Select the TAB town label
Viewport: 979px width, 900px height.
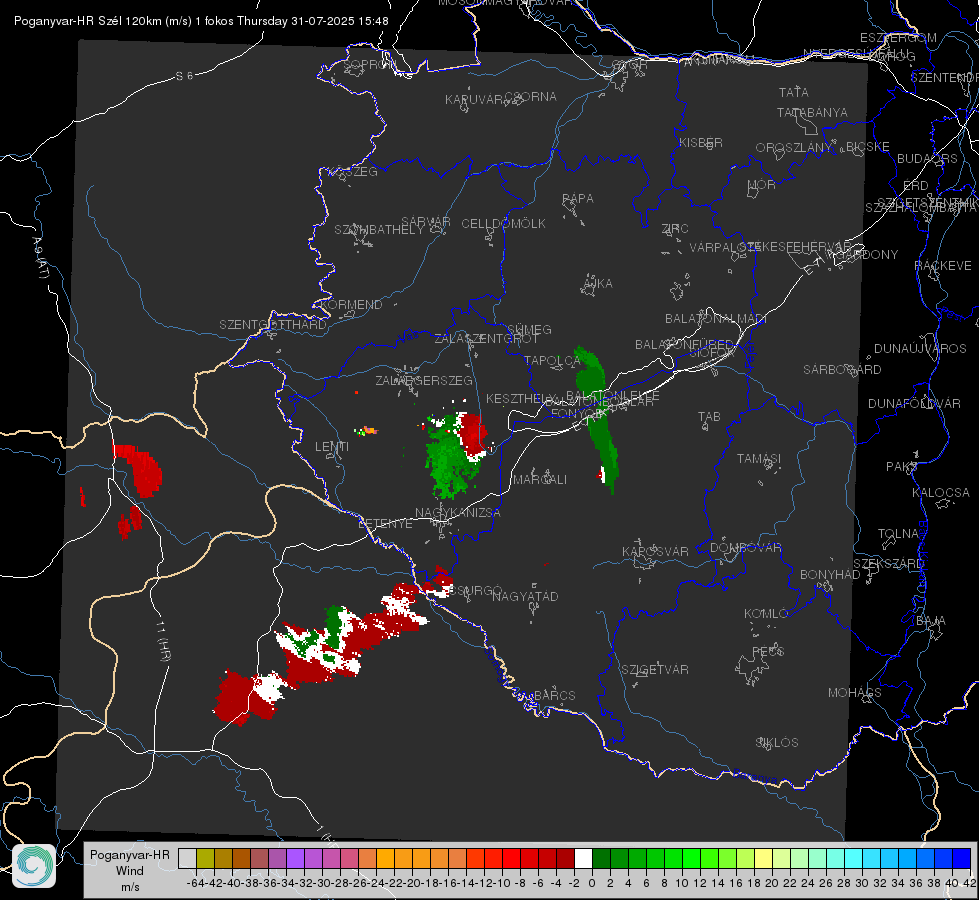coord(709,416)
